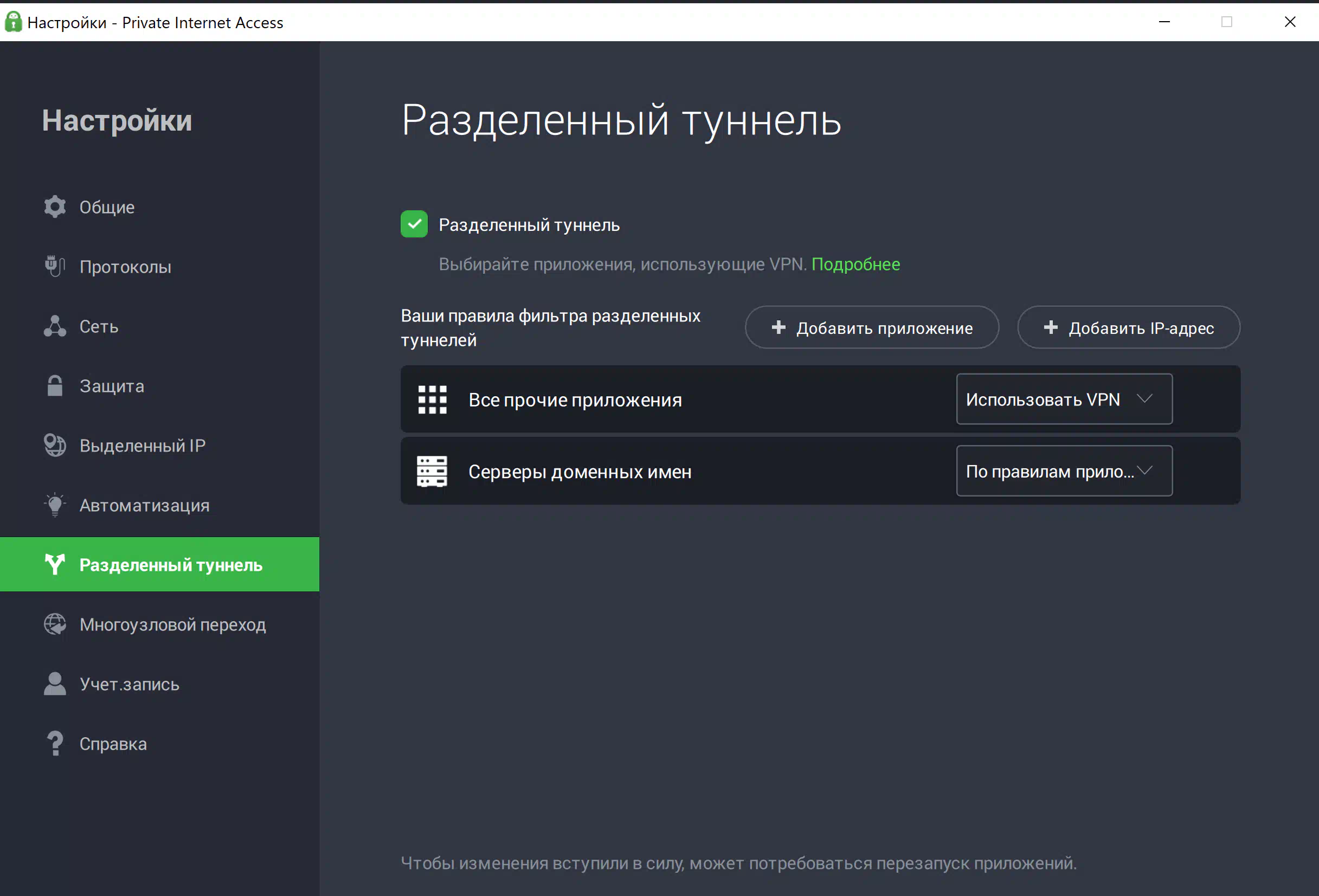
Task: Open the Справка tab label
Action: click(113, 744)
